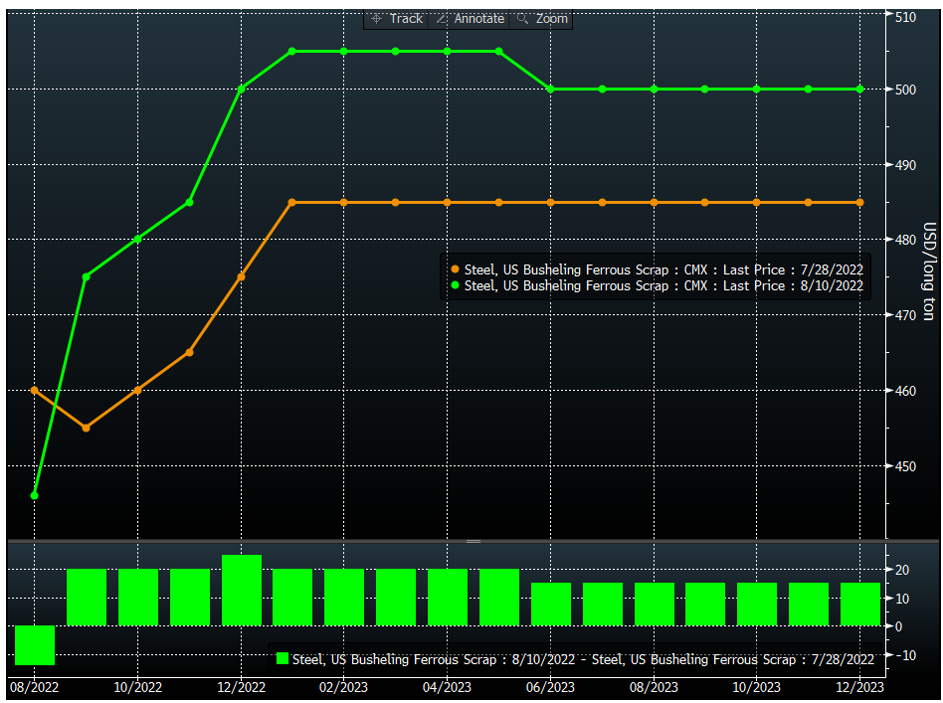
Task: Click the 06/2023 x-axis date label
Action: 551,687
